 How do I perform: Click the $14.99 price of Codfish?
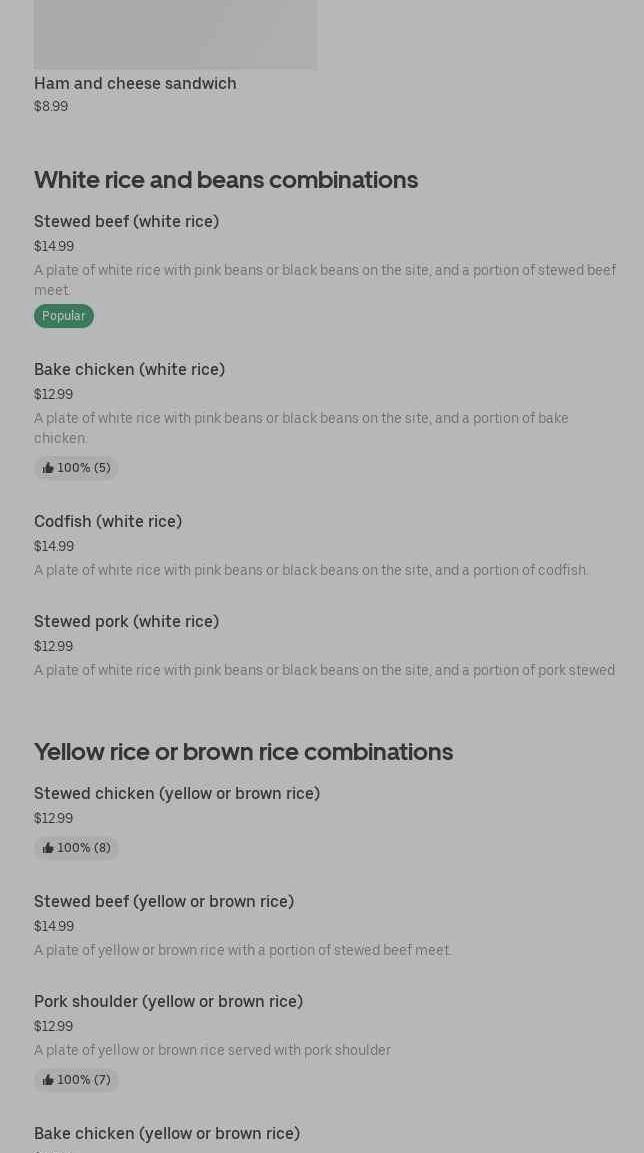point(54,547)
